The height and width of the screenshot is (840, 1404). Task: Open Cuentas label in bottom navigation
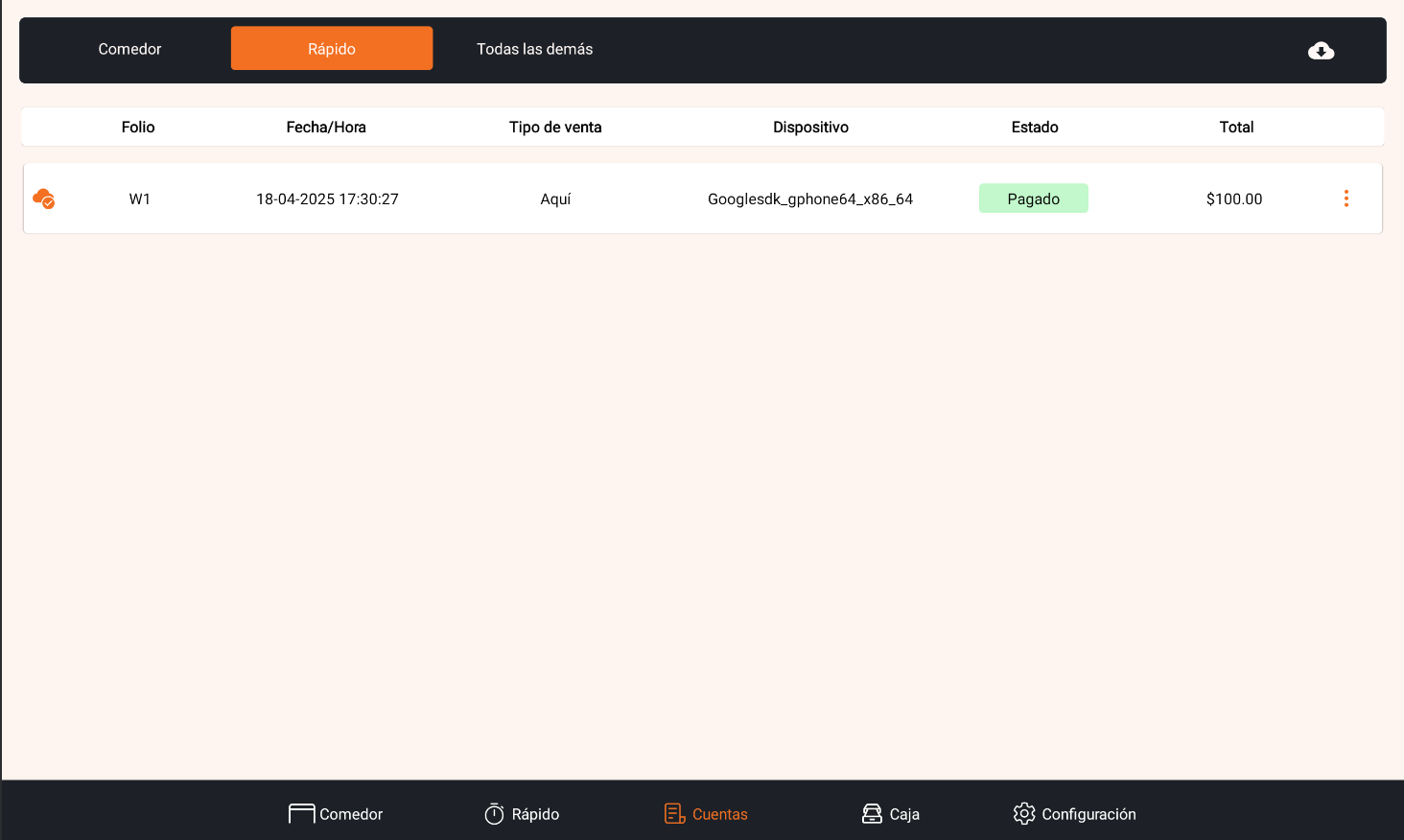point(720,814)
